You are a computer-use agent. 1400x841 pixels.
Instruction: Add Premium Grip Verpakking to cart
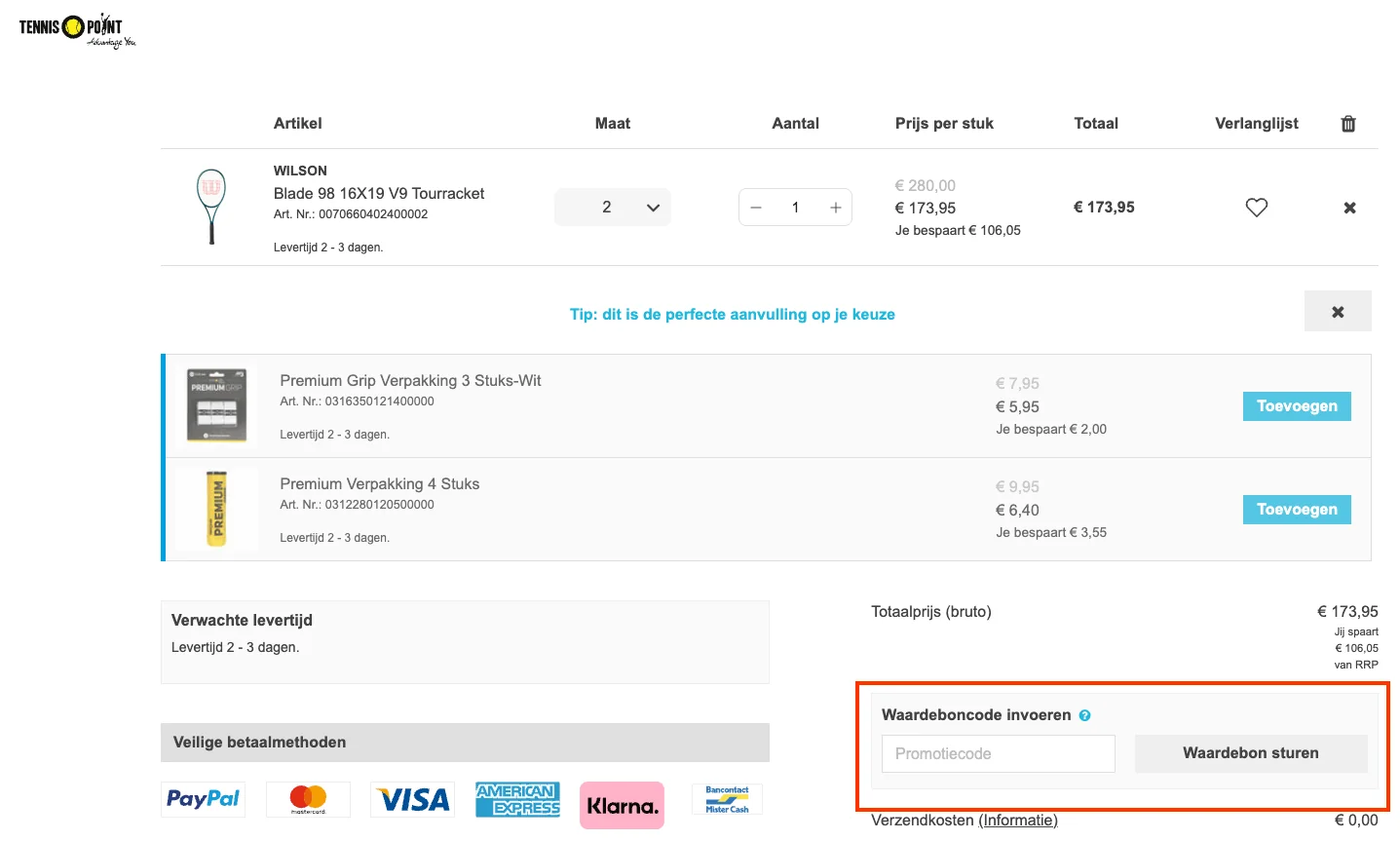pyautogui.click(x=1296, y=406)
